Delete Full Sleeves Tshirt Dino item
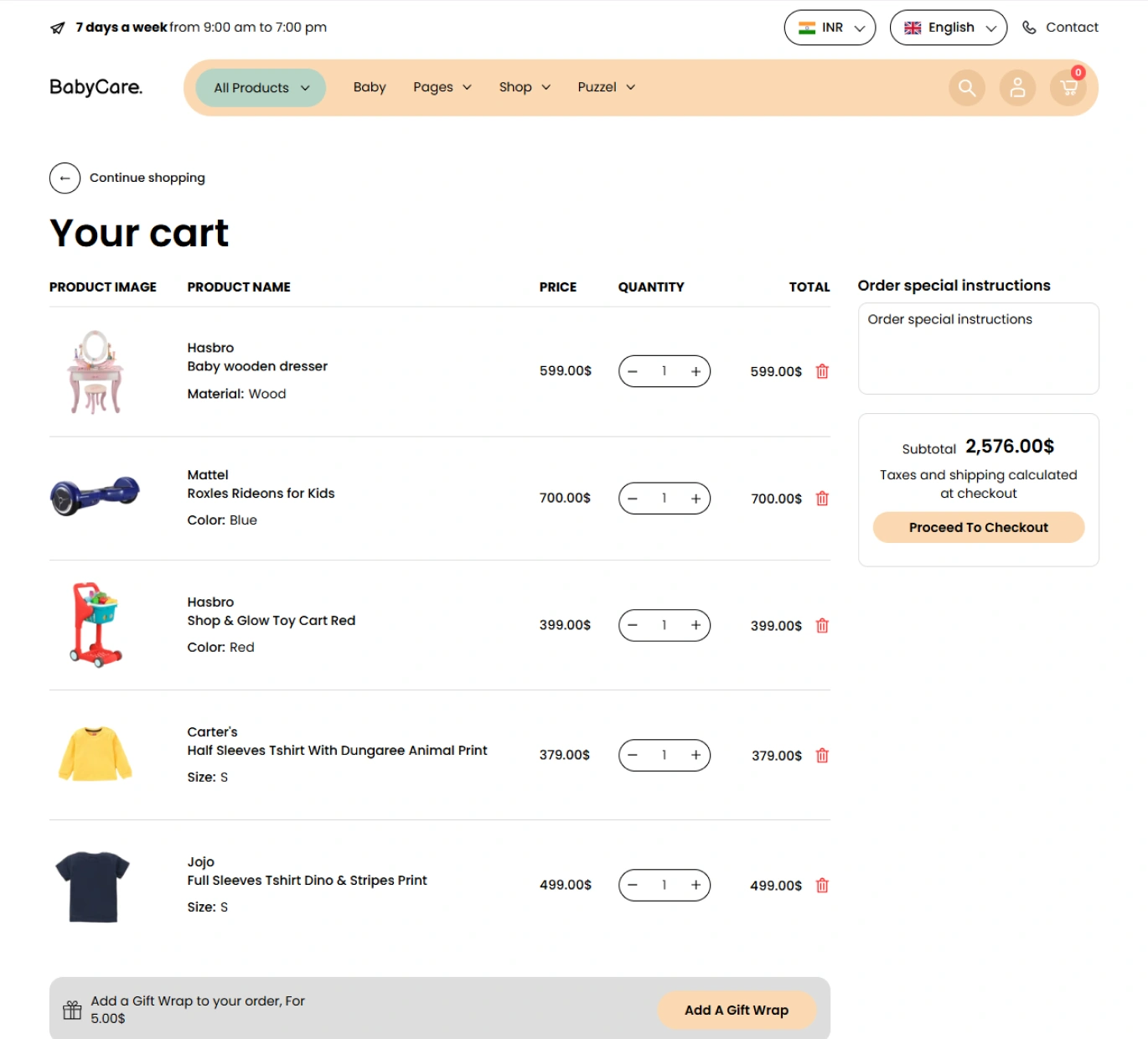The image size is (1148, 1039). (822, 886)
